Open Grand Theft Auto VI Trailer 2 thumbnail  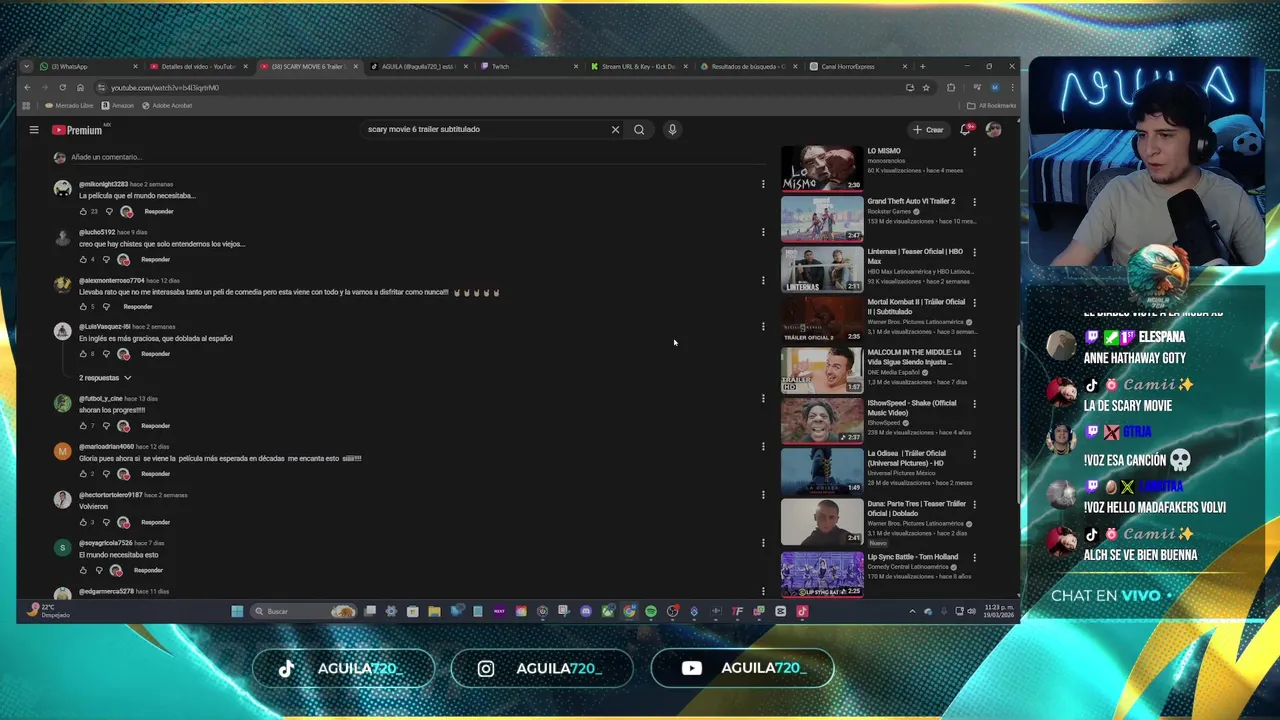point(822,218)
